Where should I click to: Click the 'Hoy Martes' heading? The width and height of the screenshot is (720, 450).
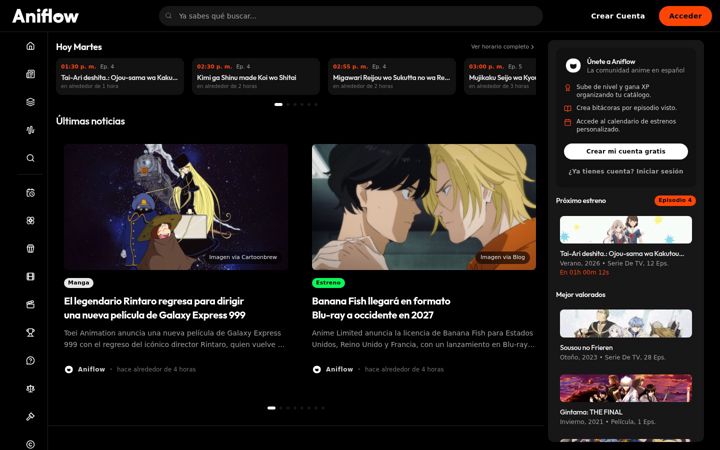79,47
